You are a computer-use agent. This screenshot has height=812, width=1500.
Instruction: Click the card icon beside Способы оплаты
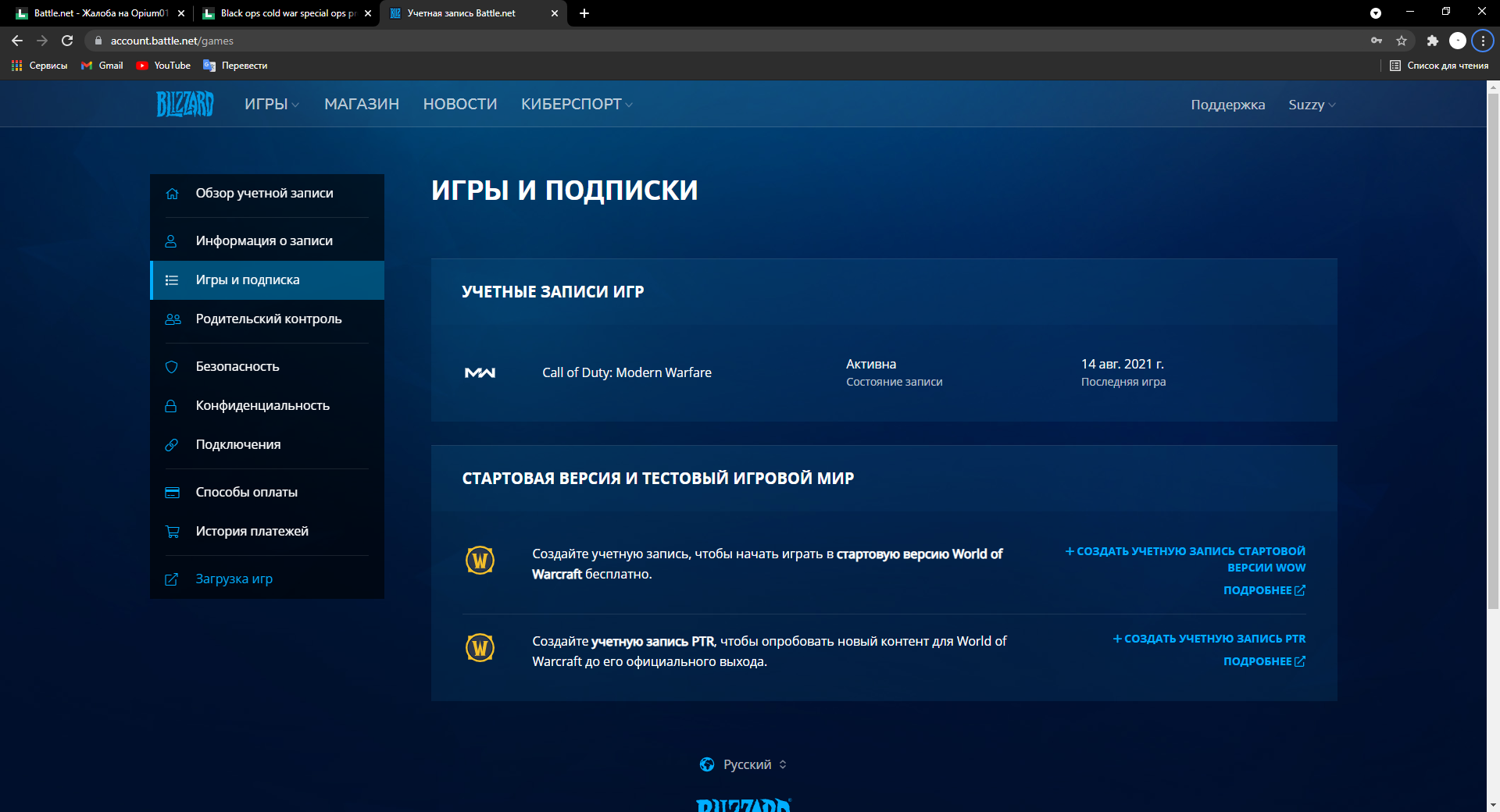click(173, 493)
